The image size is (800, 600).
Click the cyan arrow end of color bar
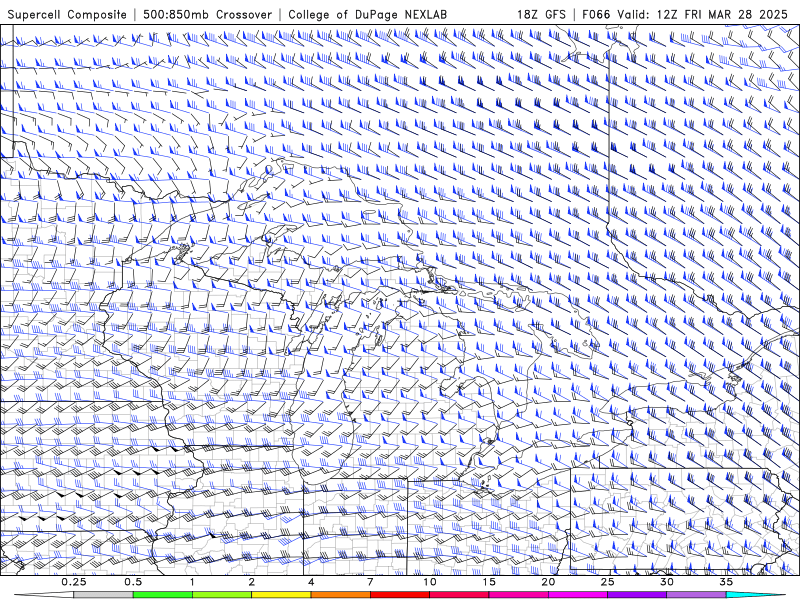click(756, 595)
